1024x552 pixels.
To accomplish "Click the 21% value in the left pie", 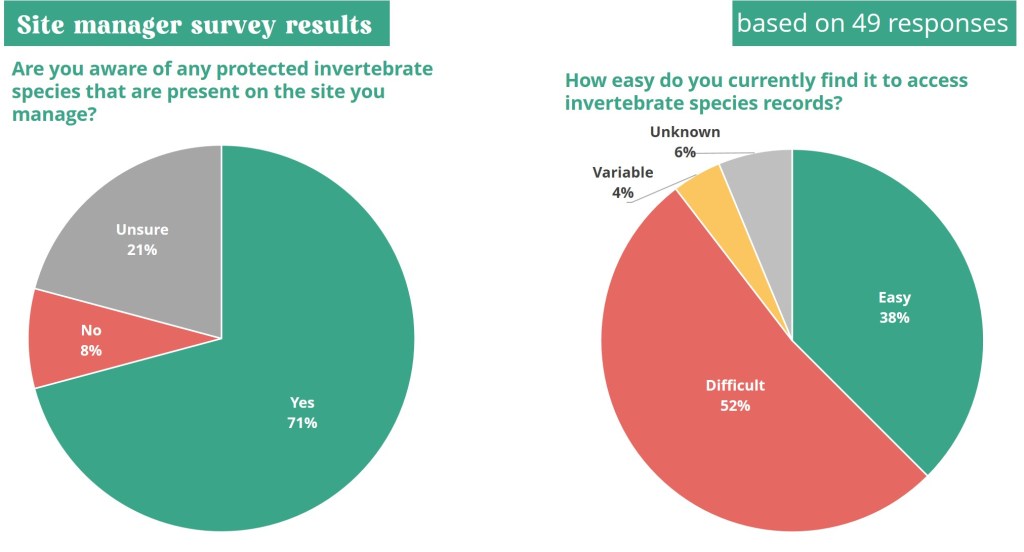I will [142, 250].
